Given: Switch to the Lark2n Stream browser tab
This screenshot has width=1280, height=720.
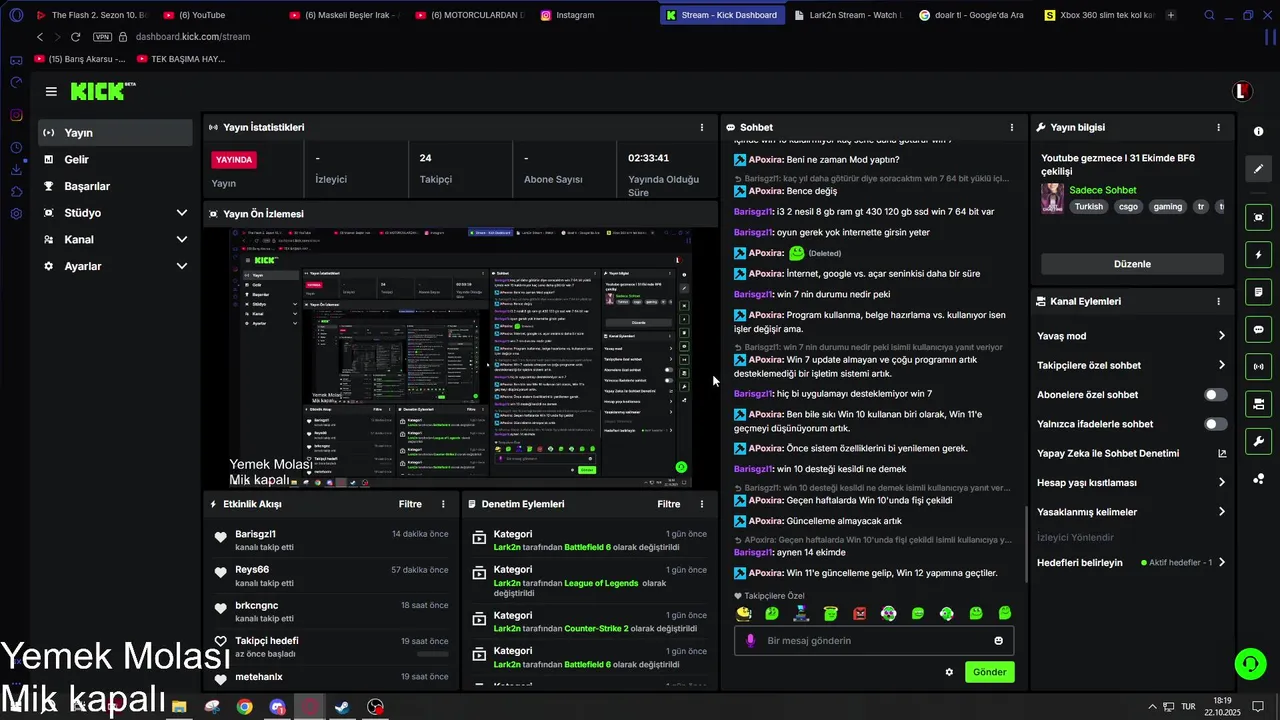Looking at the screenshot, I should (848, 15).
